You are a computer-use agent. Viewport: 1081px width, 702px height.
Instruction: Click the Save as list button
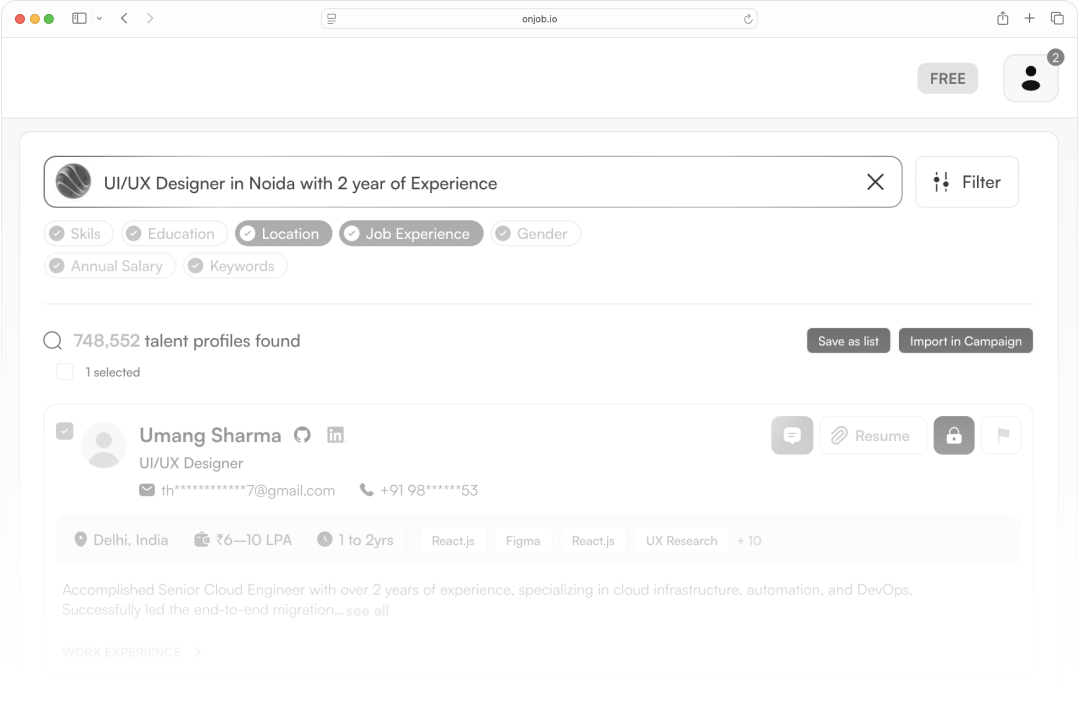click(848, 341)
